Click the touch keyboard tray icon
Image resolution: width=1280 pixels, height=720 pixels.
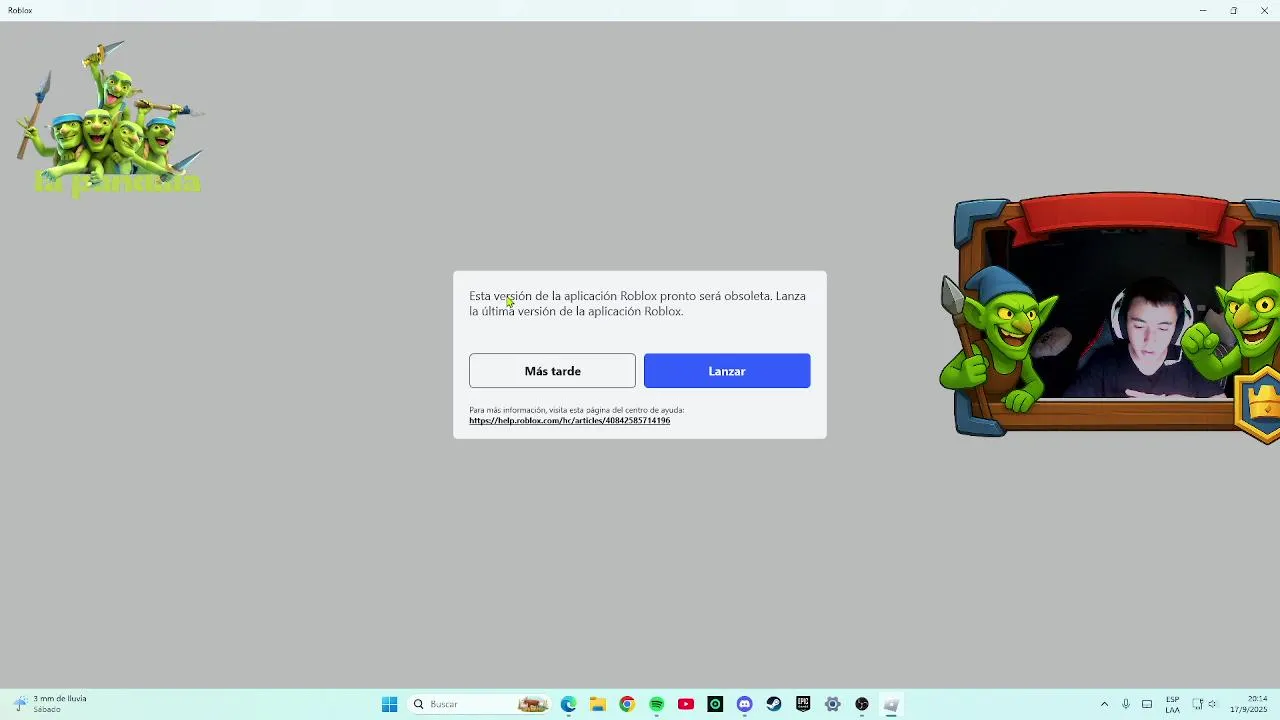click(1147, 704)
